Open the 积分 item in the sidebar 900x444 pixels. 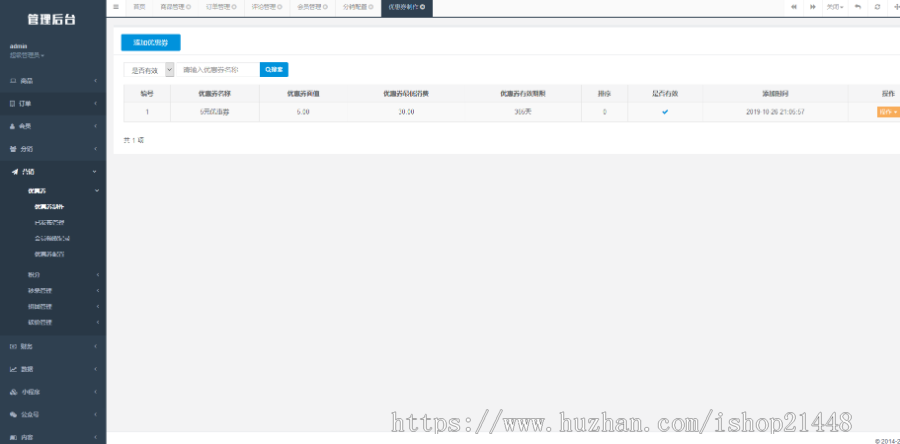(x=34, y=275)
